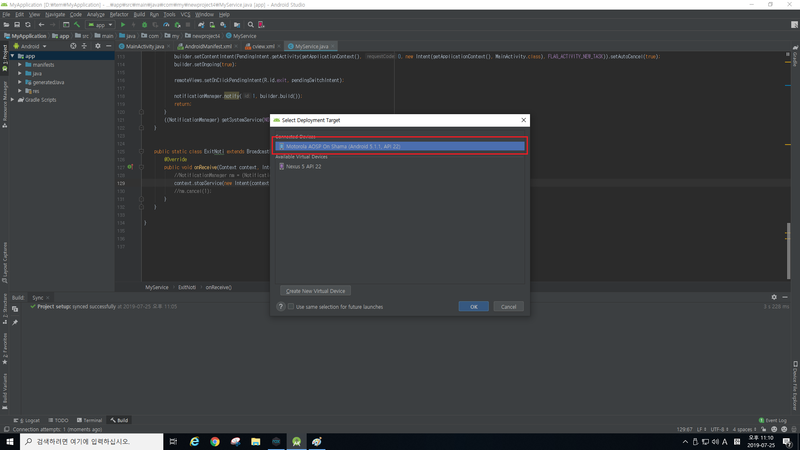Open Chrome from the taskbar
800x450 pixels.
215,441
